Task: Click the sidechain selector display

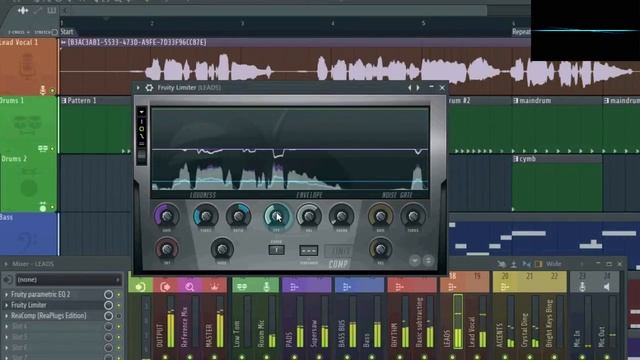Action: (x=309, y=250)
